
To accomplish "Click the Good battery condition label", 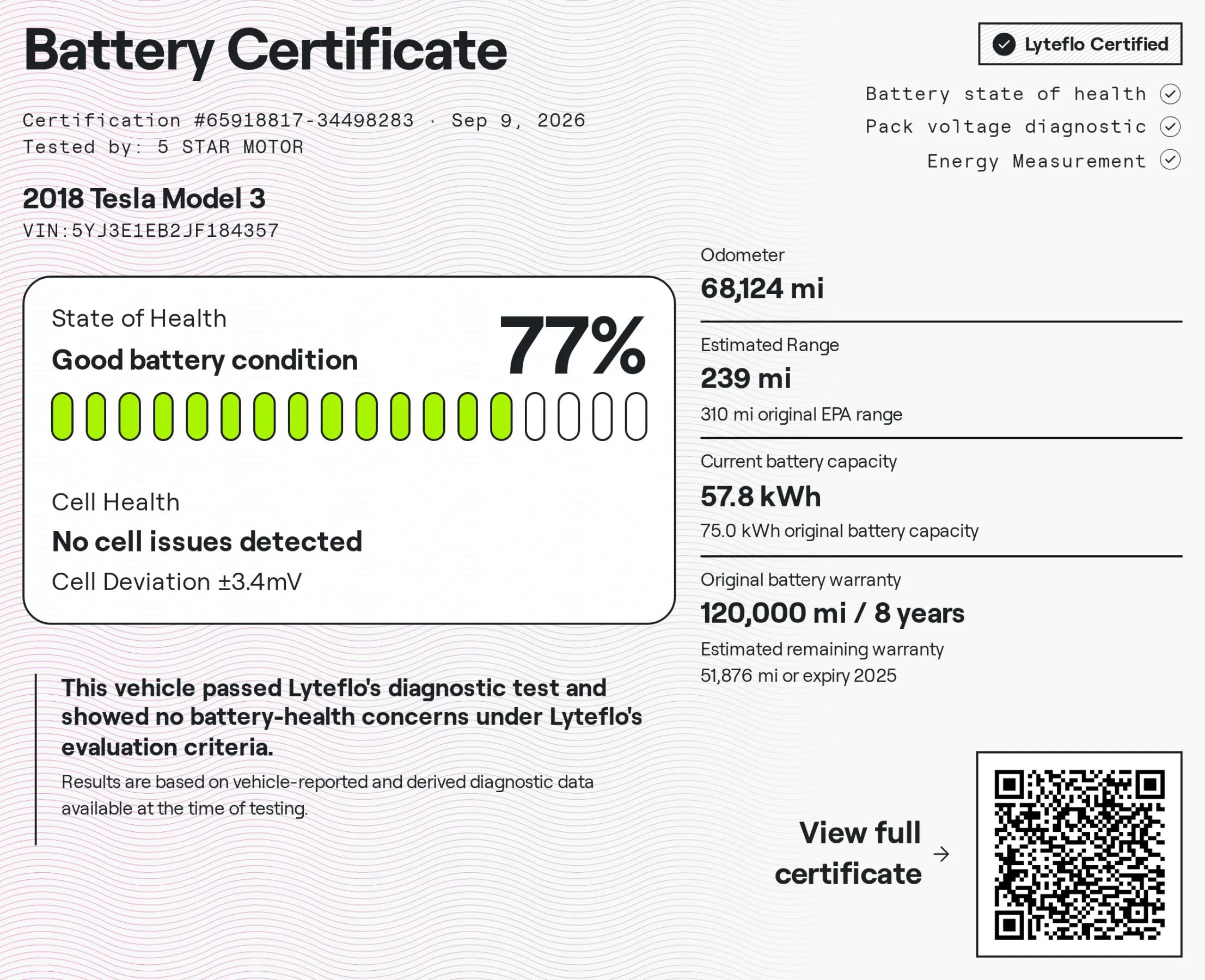I will pos(205,360).
